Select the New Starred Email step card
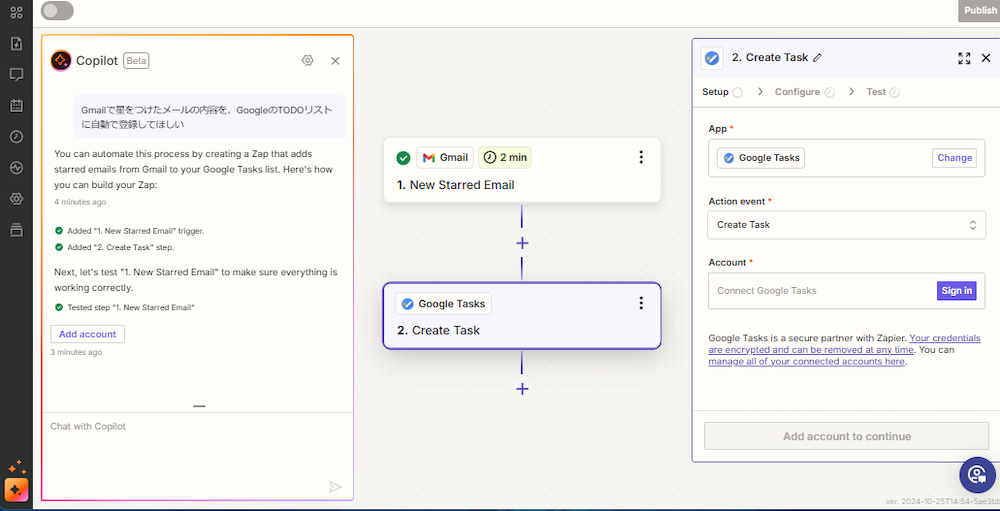This screenshot has height=511, width=1000. point(522,170)
